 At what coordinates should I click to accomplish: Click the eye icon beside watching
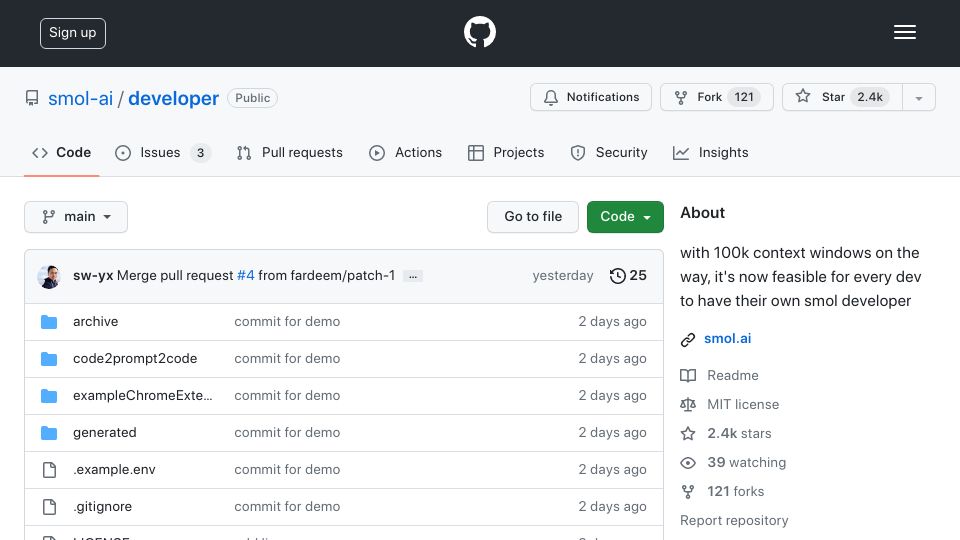pyautogui.click(x=688, y=463)
